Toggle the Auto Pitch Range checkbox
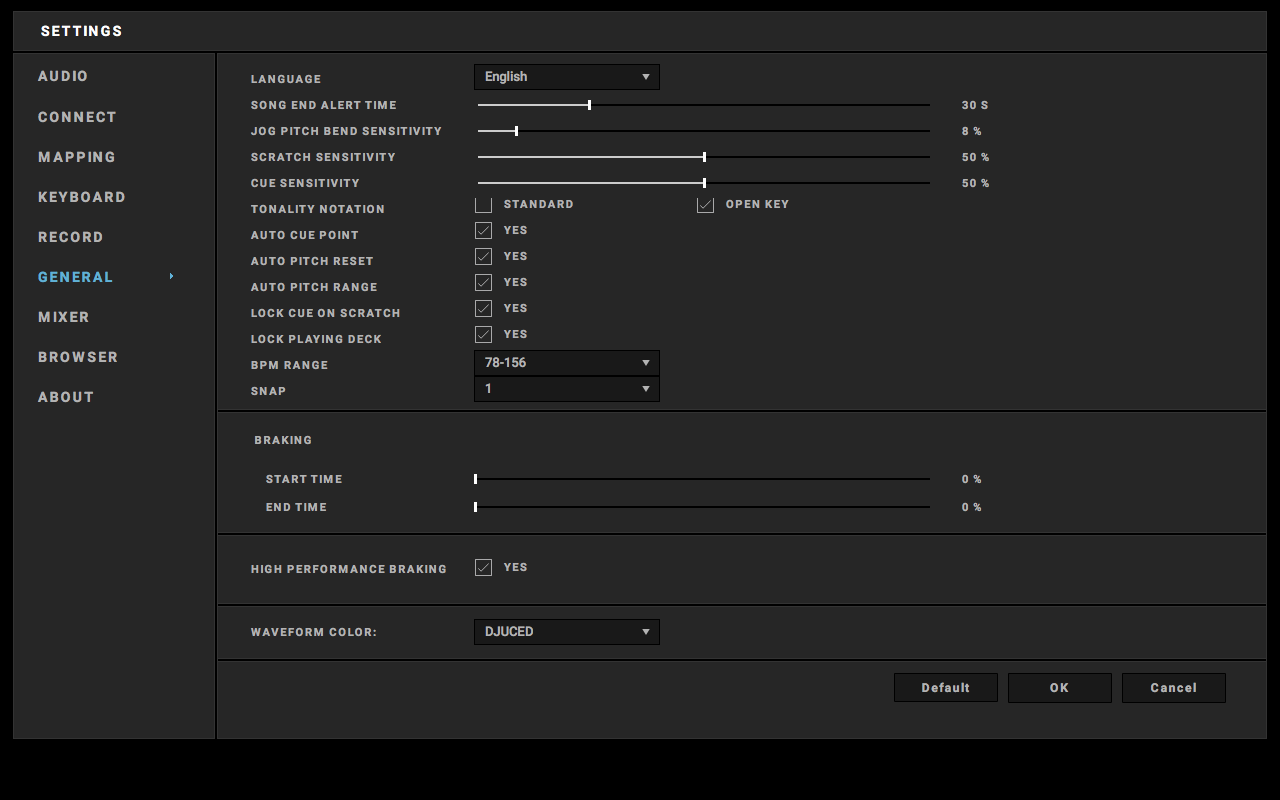Viewport: 1280px width, 800px height. tap(484, 282)
